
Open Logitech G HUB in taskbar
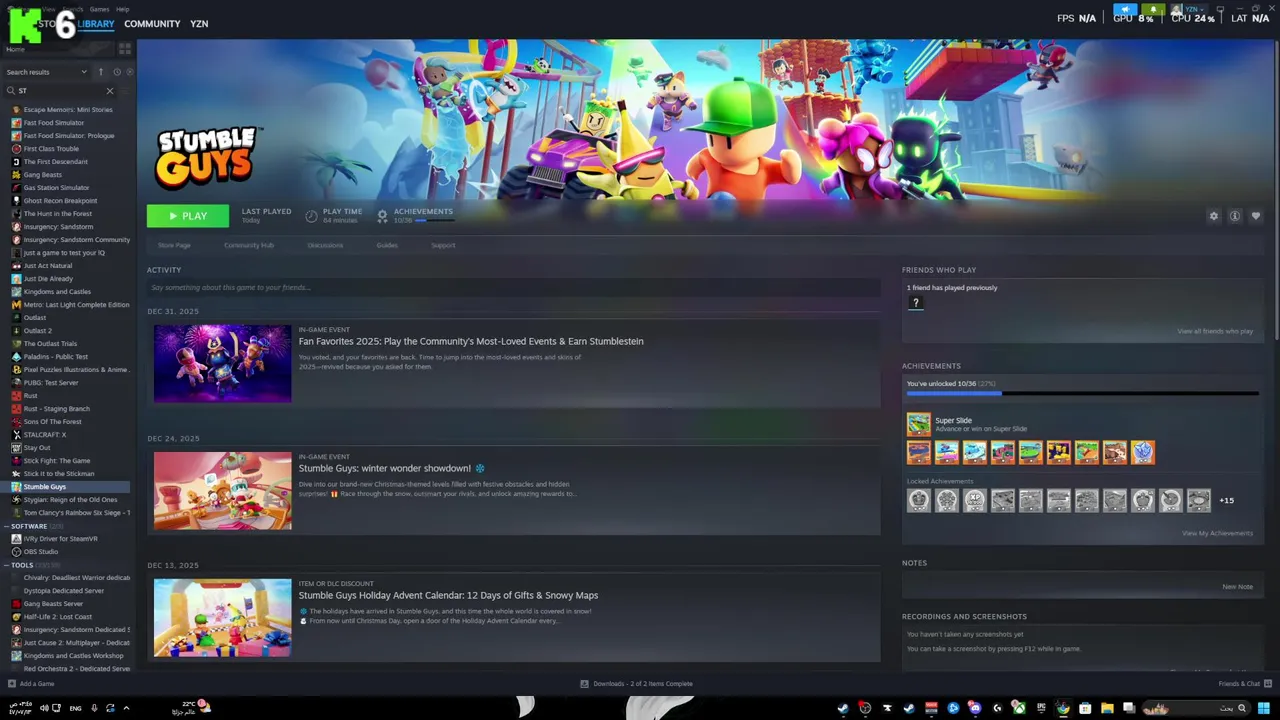997,708
